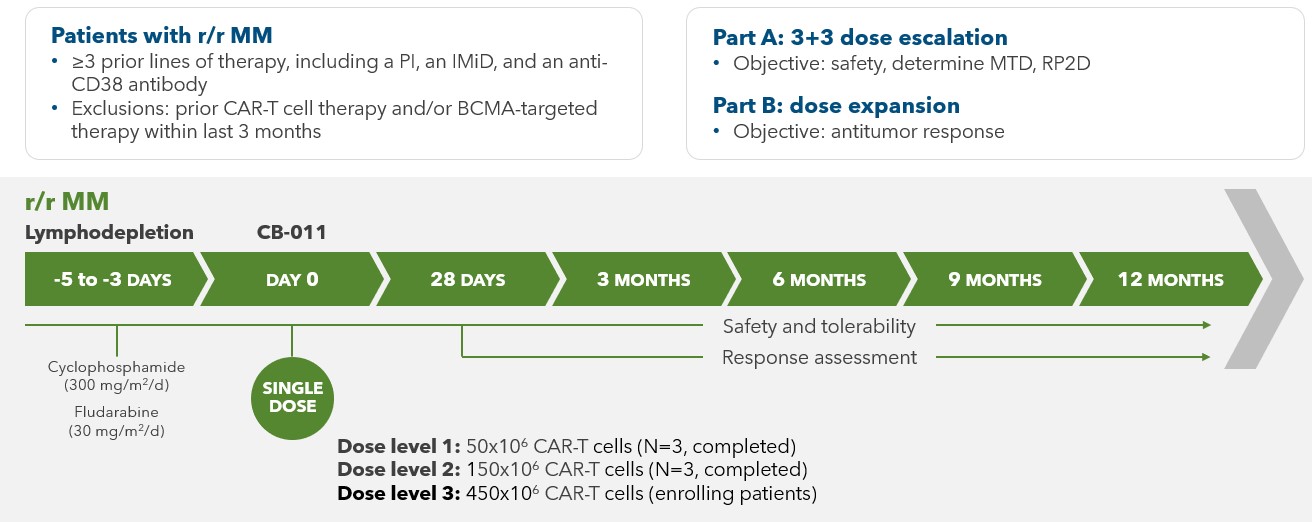Click the 9 MONTHS timeline segment

pyautogui.click(x=994, y=279)
